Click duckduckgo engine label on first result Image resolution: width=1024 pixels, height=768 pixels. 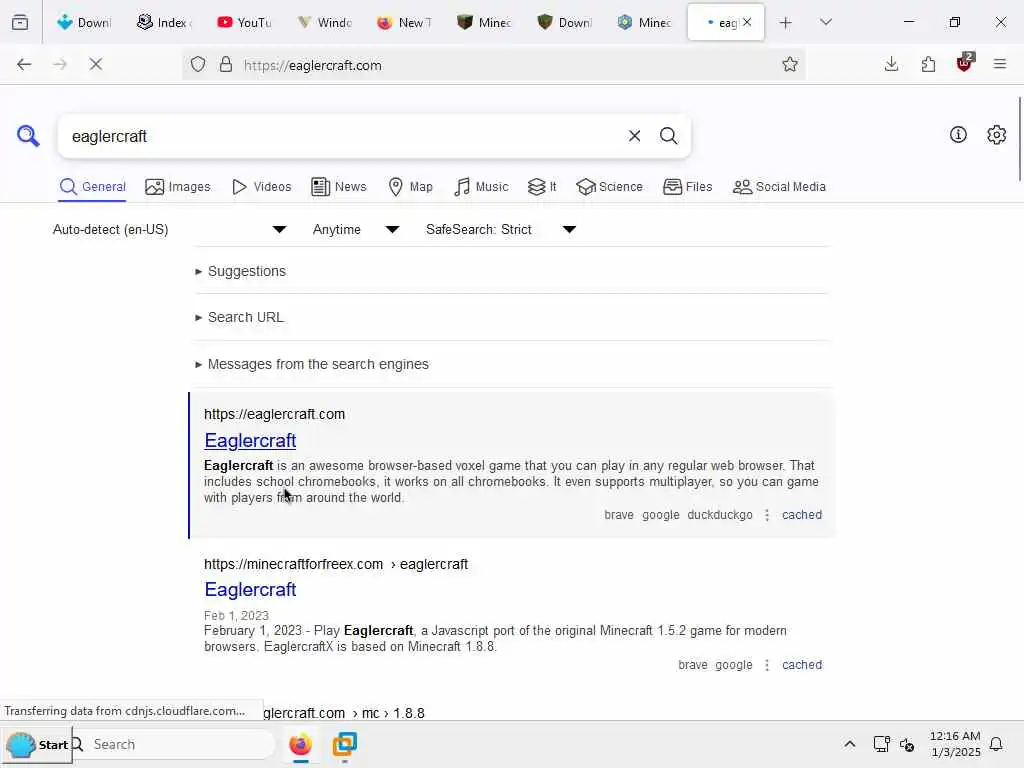pos(720,515)
